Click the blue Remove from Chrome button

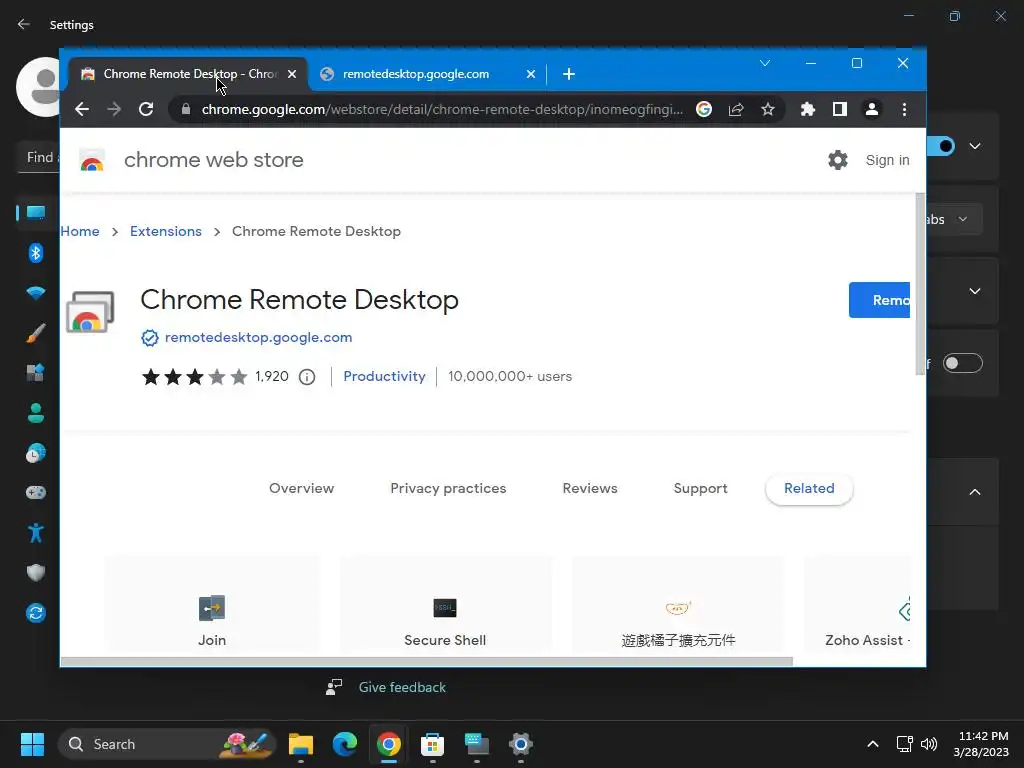coord(880,300)
